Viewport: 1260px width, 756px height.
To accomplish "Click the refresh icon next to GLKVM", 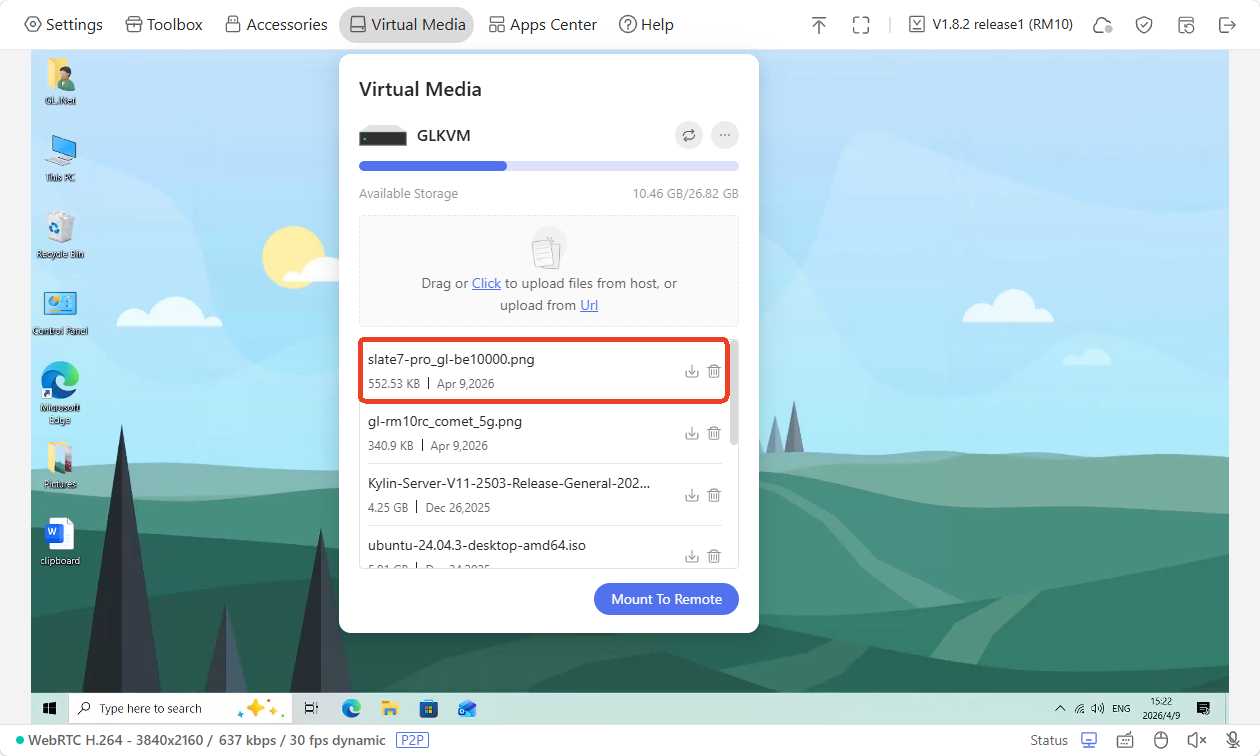I will click(x=688, y=135).
